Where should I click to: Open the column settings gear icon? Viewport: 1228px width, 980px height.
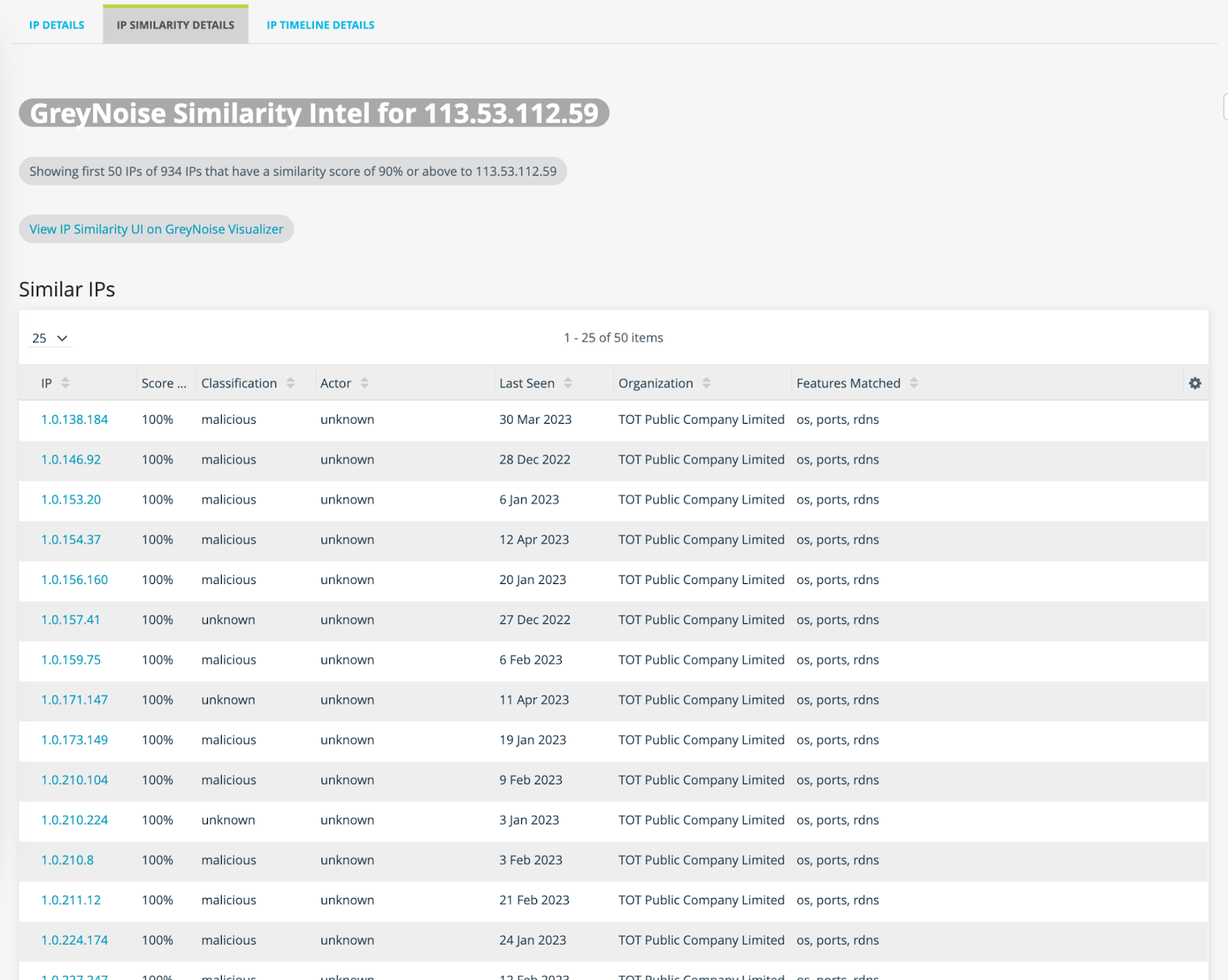[1195, 382]
